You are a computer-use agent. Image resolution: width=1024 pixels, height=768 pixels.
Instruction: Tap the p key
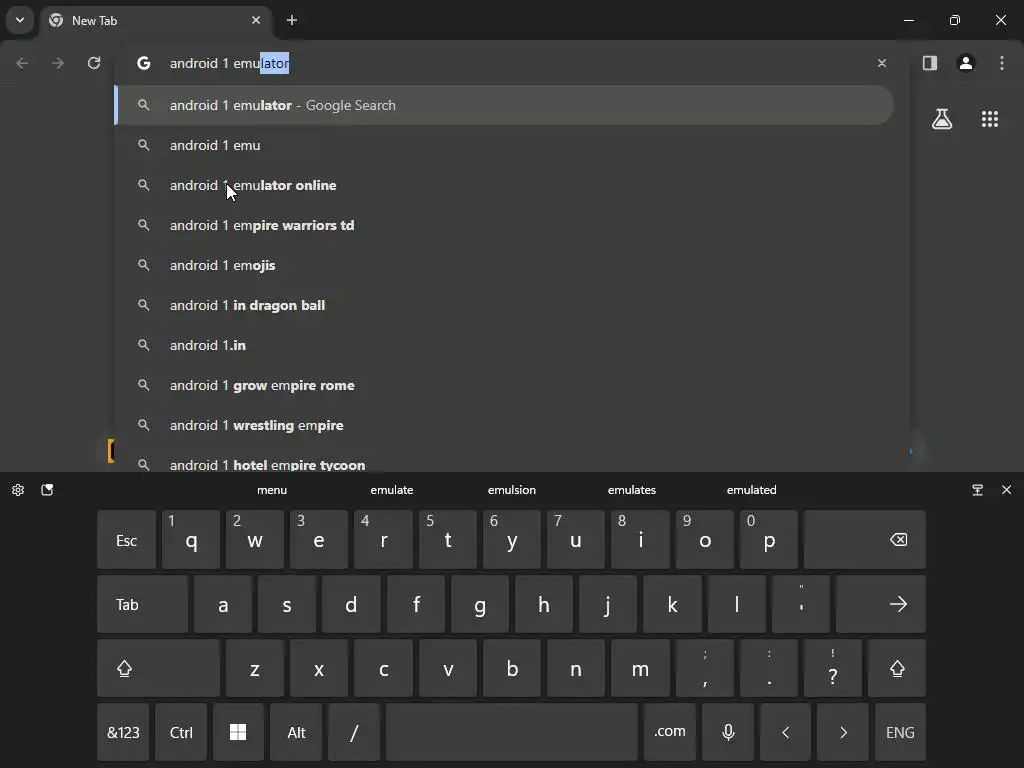(x=769, y=540)
